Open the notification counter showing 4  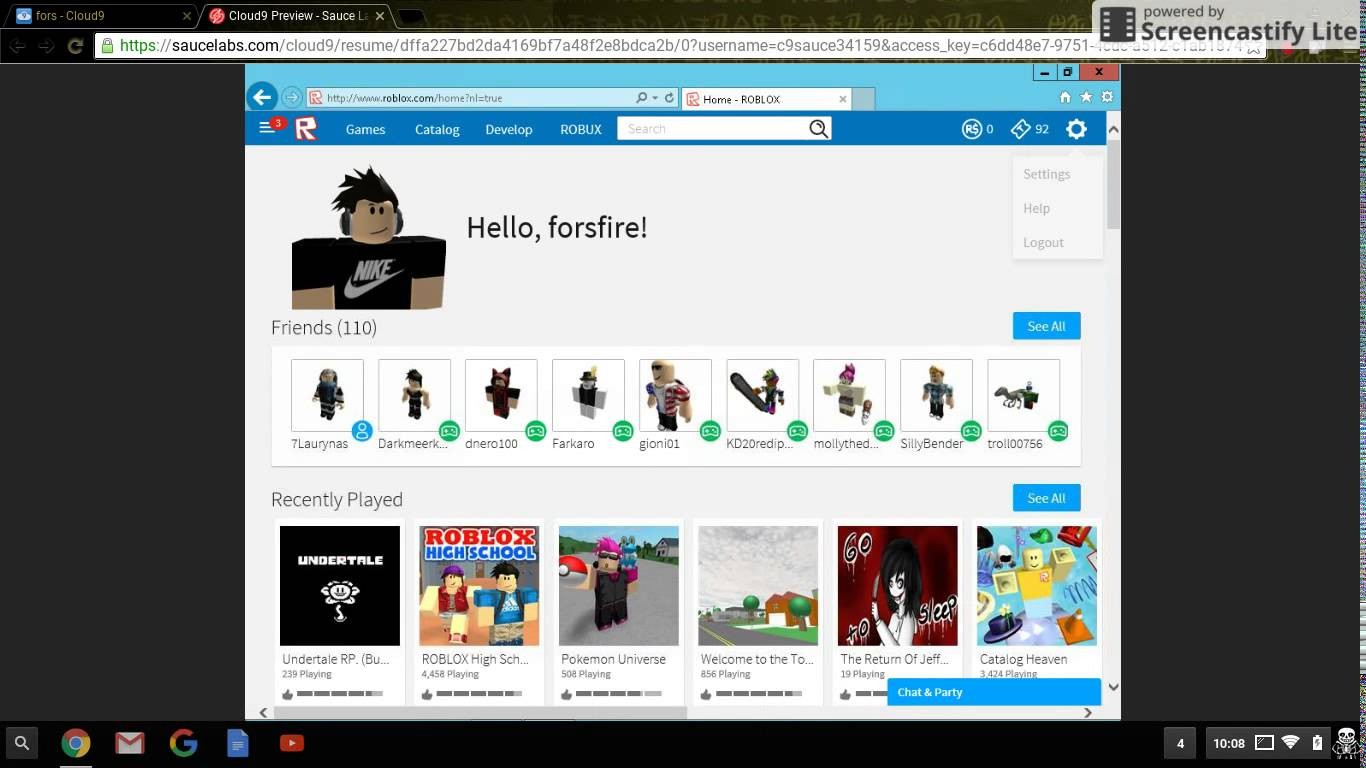pos(1180,743)
